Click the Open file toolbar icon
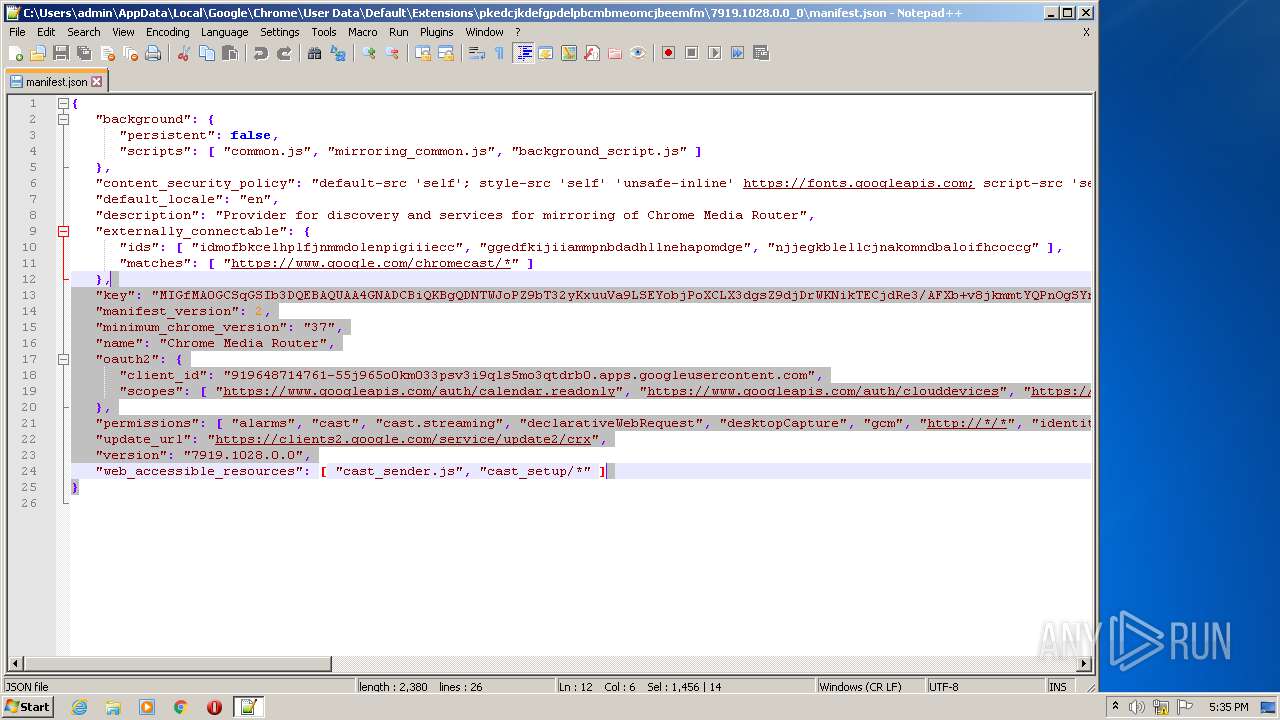 38,53
